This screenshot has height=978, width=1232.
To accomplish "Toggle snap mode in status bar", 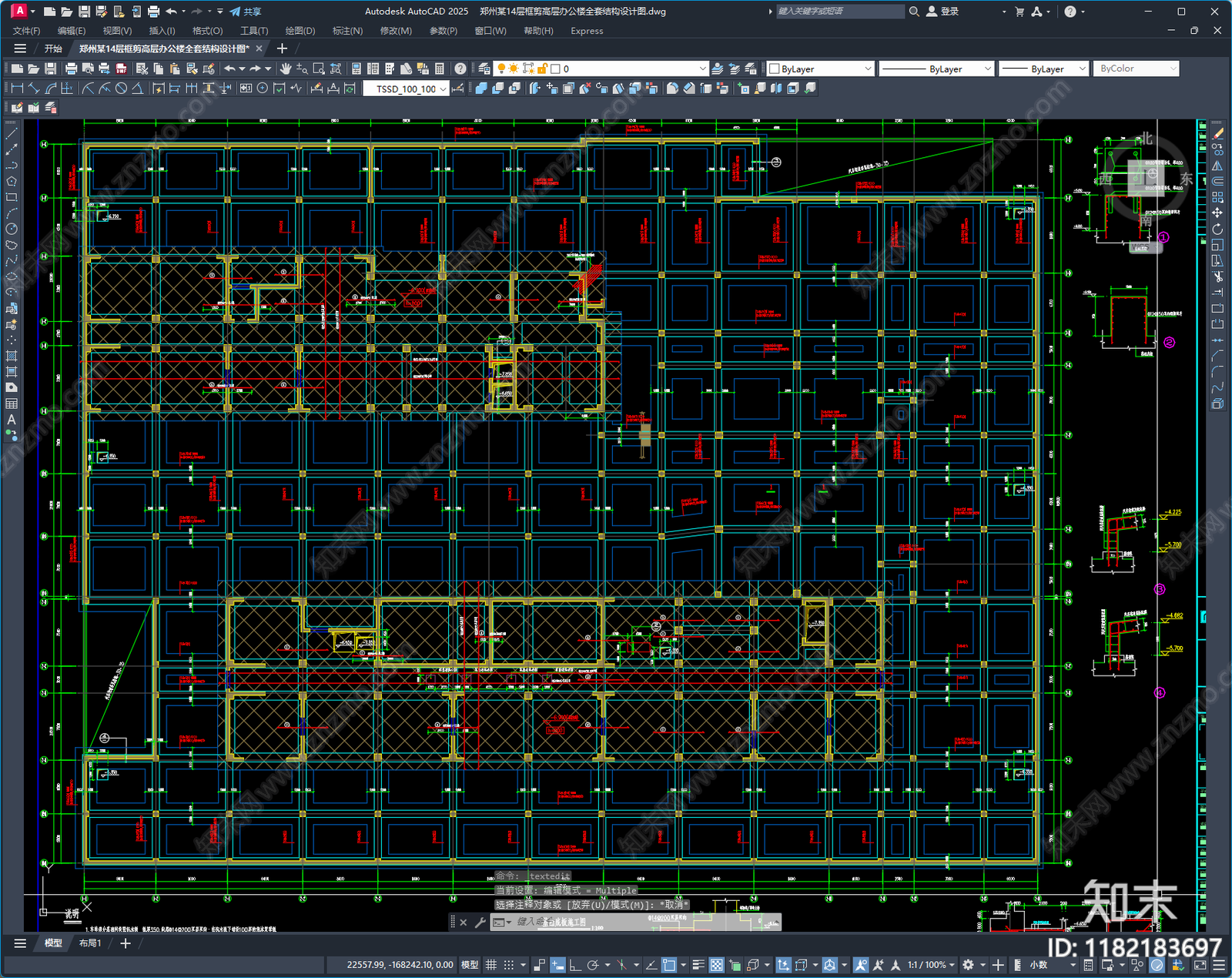I will [509, 965].
